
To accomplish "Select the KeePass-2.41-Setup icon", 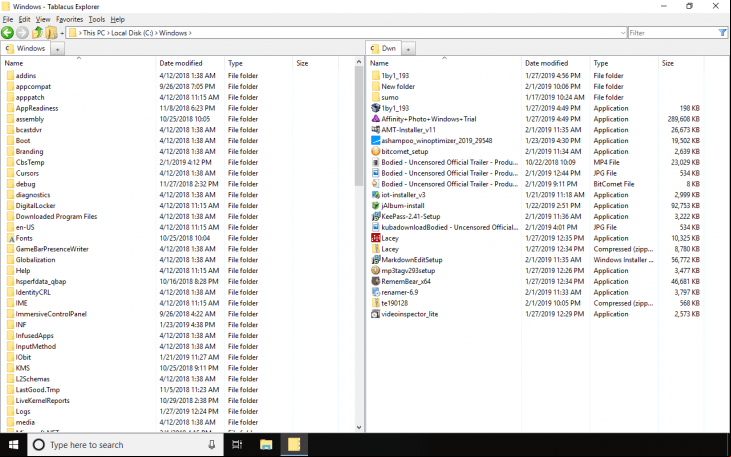I will click(x=375, y=216).
